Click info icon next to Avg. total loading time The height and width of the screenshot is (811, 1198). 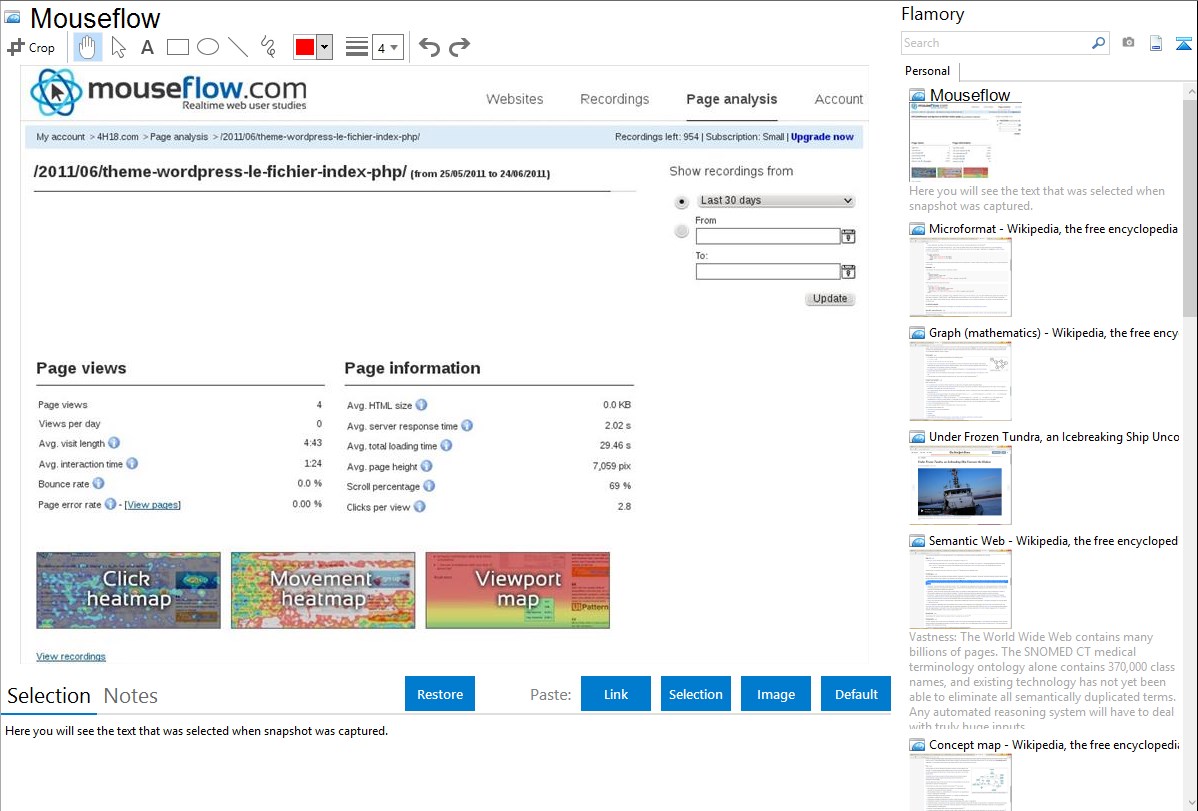[446, 446]
